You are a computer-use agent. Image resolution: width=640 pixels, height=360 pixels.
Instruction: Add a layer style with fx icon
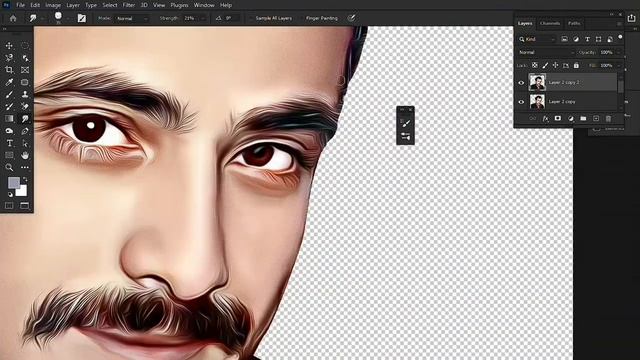click(x=545, y=118)
